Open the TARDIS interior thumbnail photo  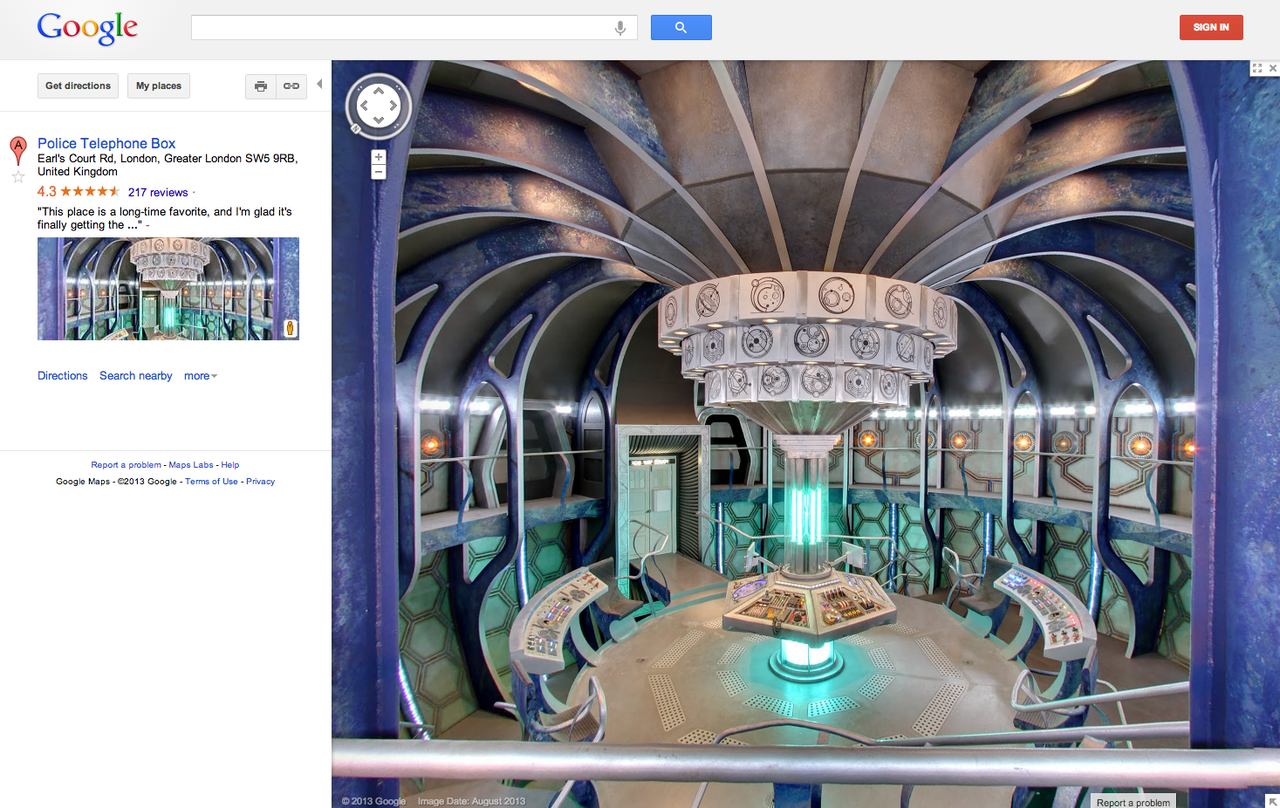tap(168, 288)
